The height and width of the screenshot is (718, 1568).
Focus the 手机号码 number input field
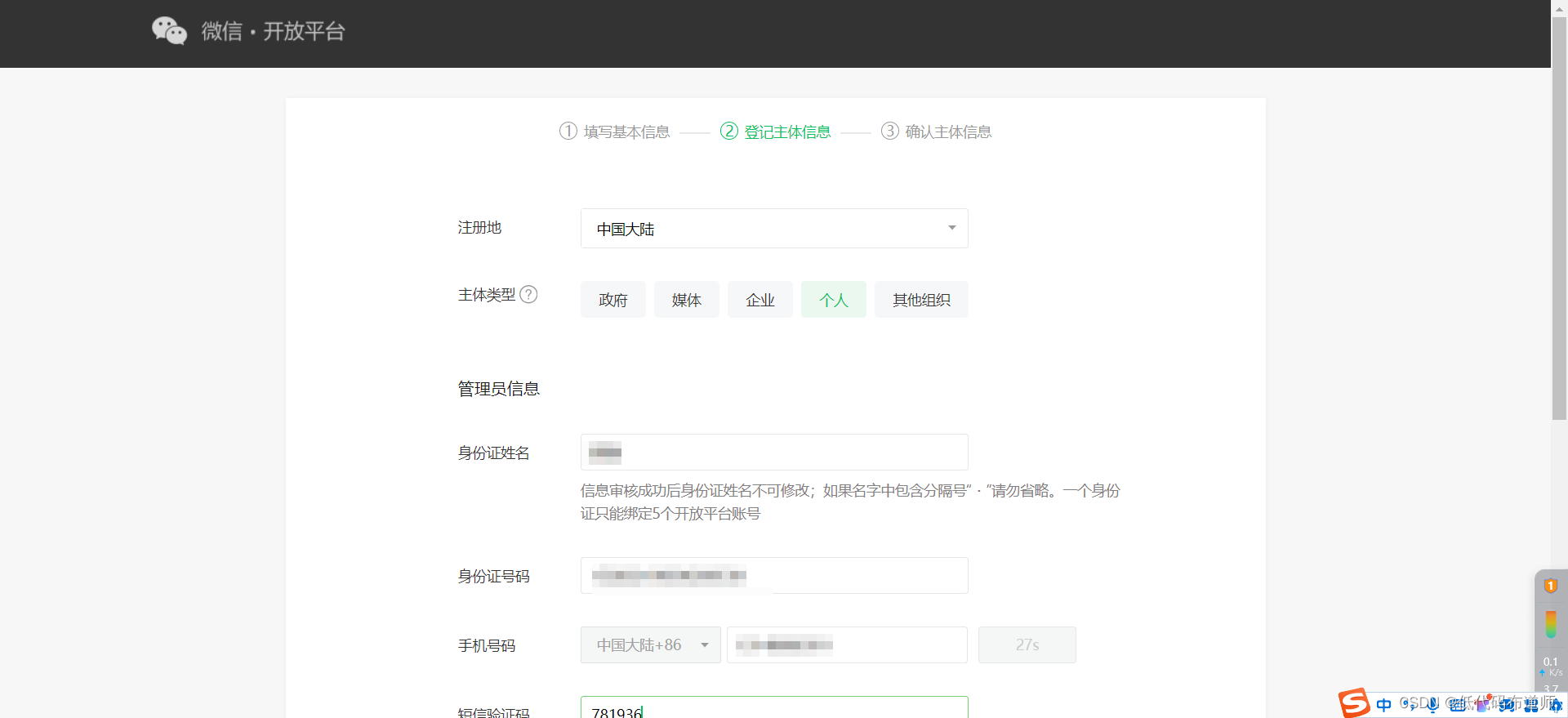pyautogui.click(x=847, y=645)
